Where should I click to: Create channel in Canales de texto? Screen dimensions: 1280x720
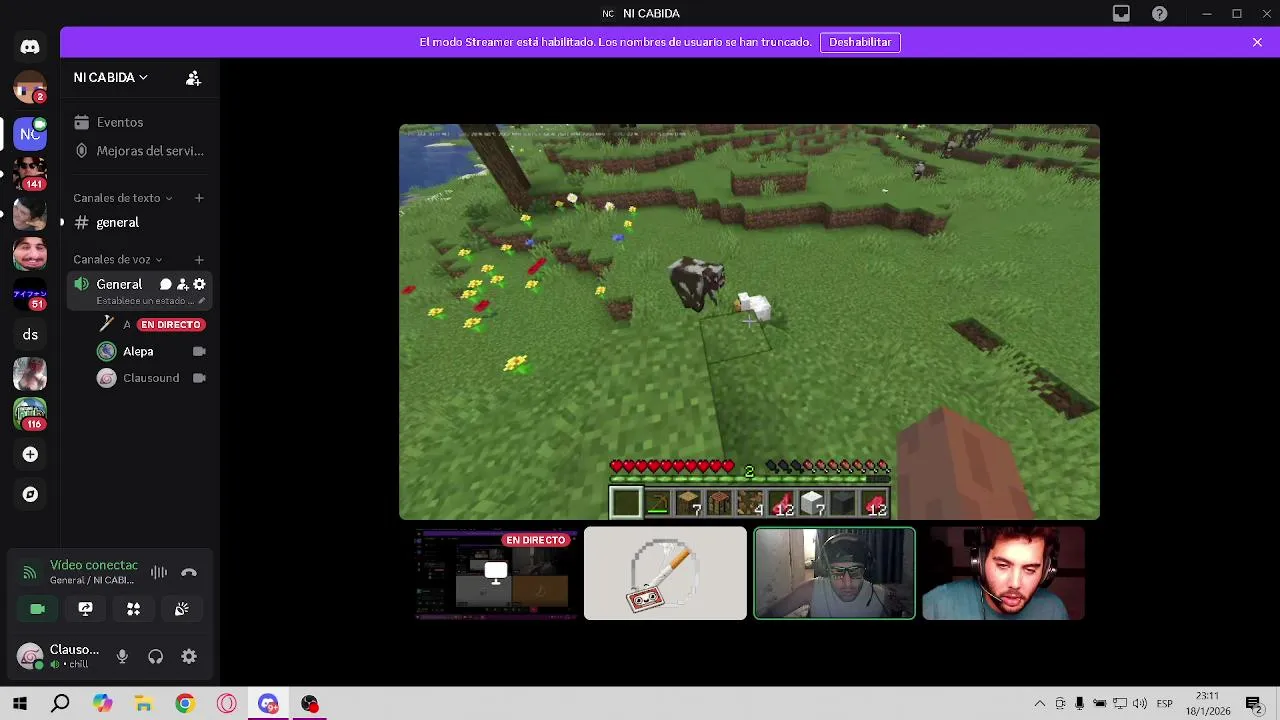[x=199, y=198]
